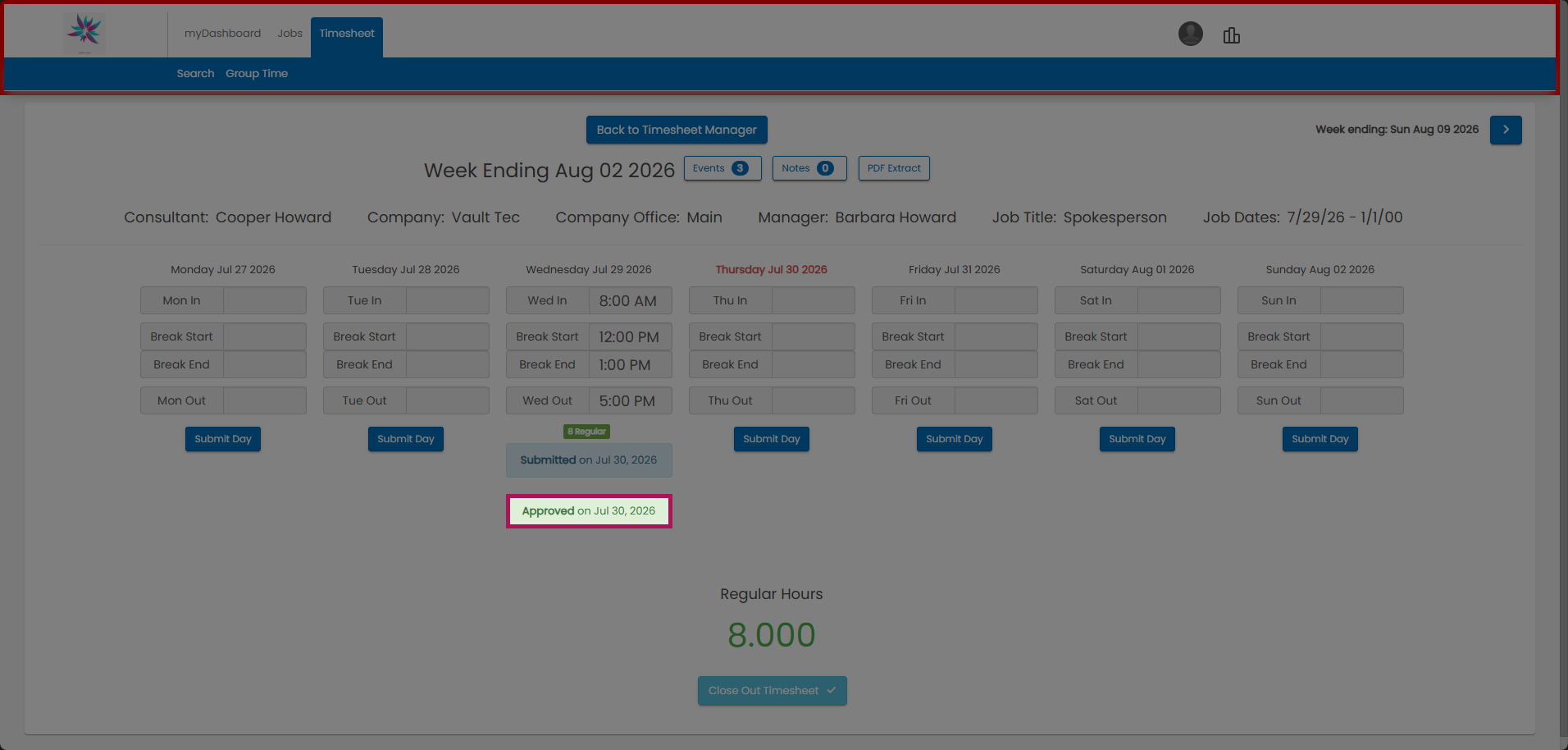Click the Mon In time field
This screenshot has height=750, width=1568.
coord(264,300)
